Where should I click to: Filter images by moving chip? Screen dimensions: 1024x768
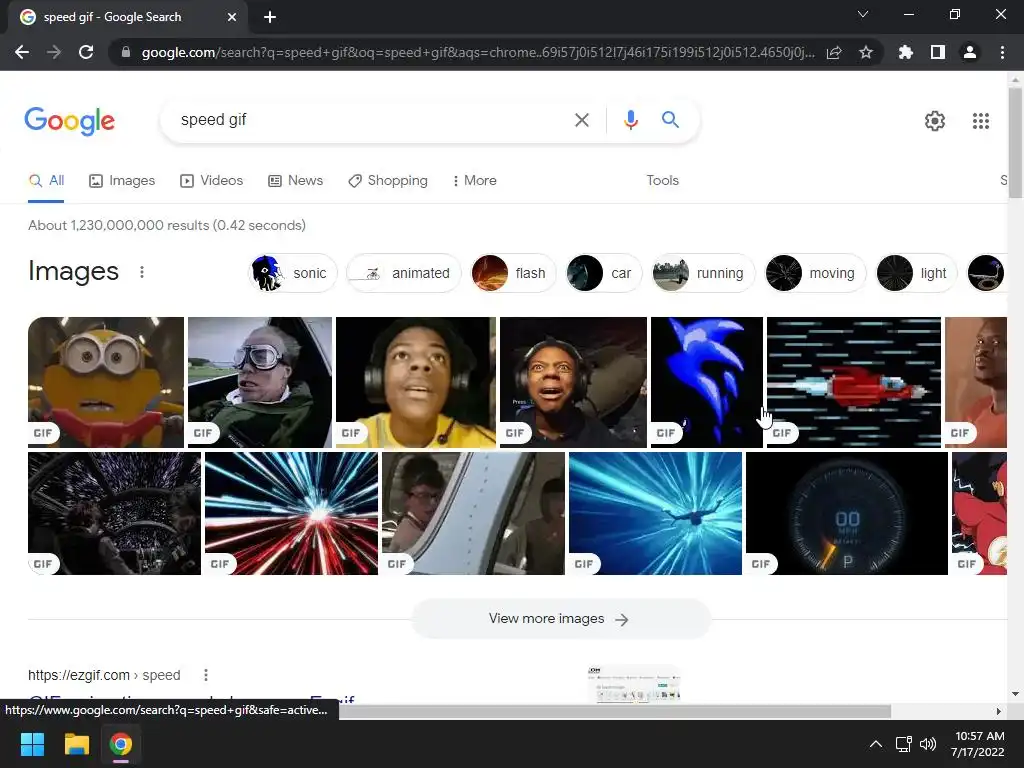815,273
